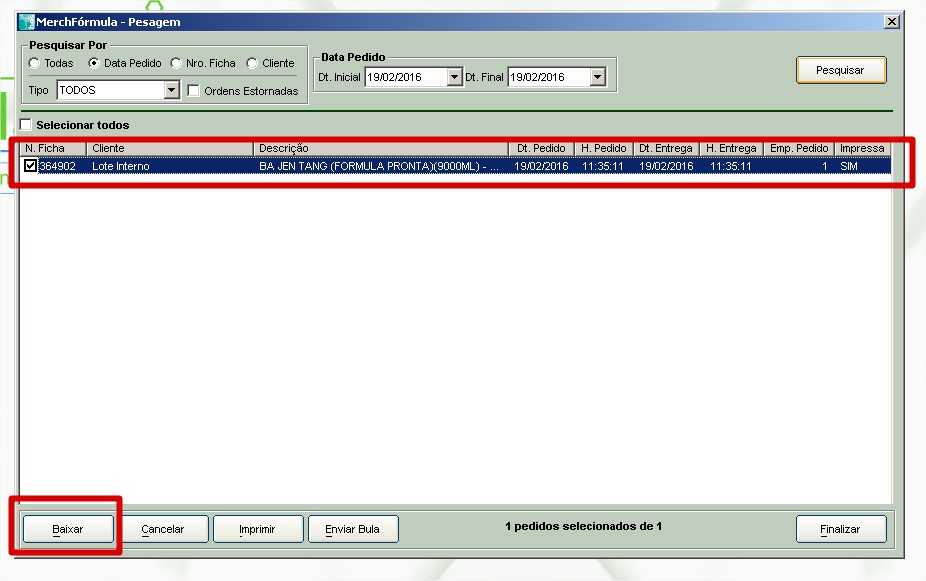Viewport: 926px width, 581px height.
Task: Sort by the Descrição column header
Action: pos(380,148)
